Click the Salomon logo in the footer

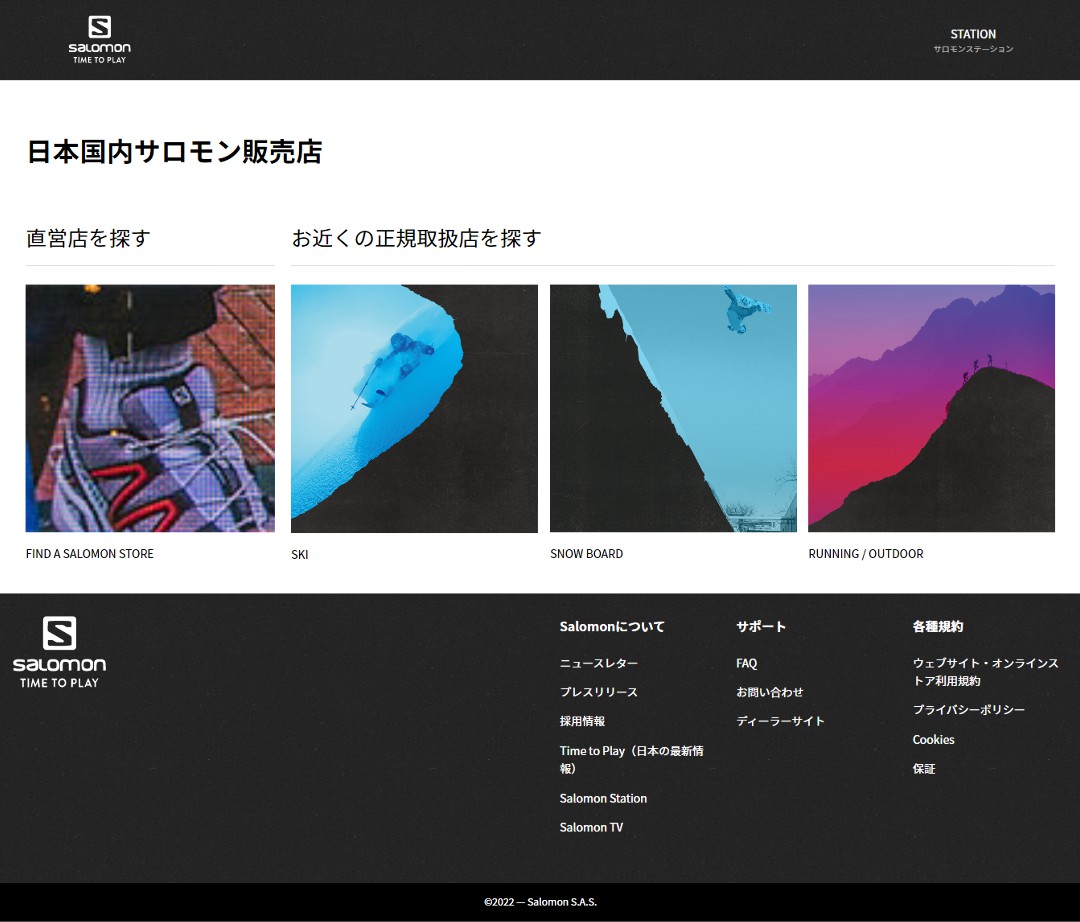[x=59, y=652]
